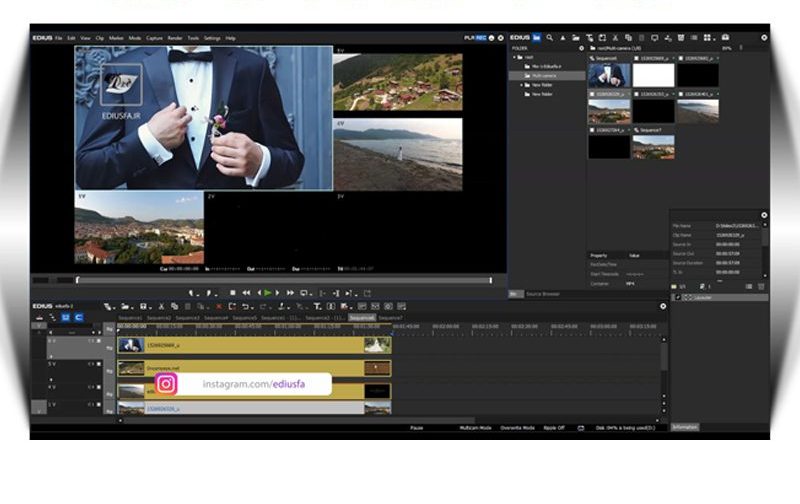800x504 pixels.
Task: Toggle the folder view icon beside the EDIUS bin logo
Action: point(537,38)
